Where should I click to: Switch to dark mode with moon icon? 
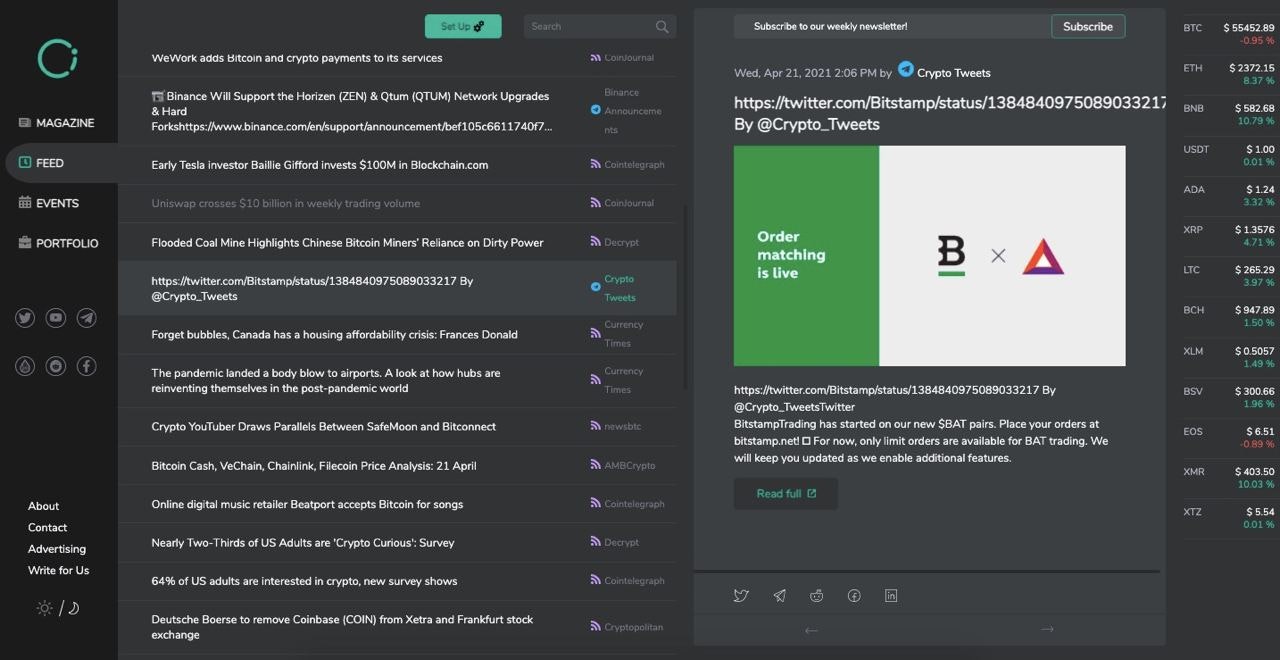click(73, 608)
